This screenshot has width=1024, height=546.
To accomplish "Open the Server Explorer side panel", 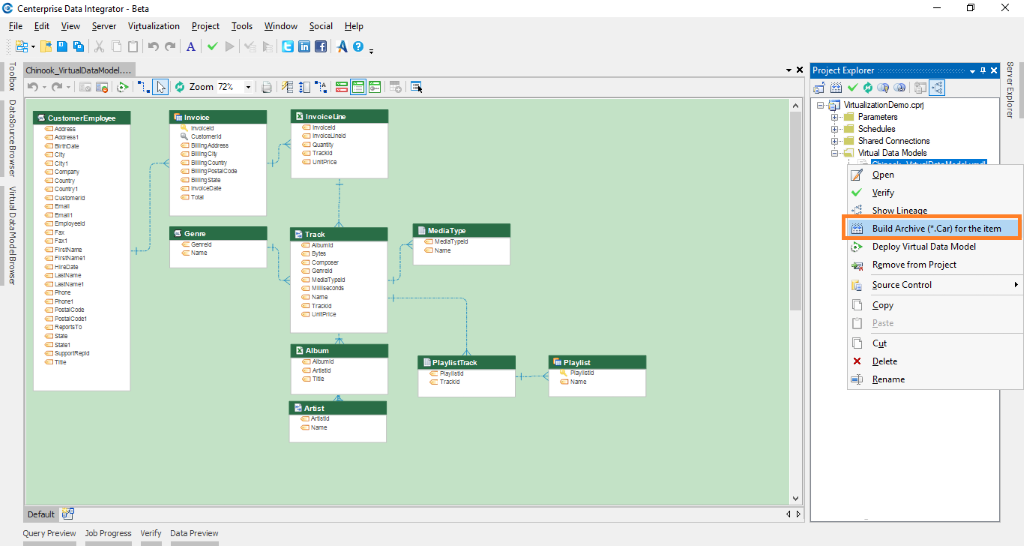I will (x=1010, y=91).
